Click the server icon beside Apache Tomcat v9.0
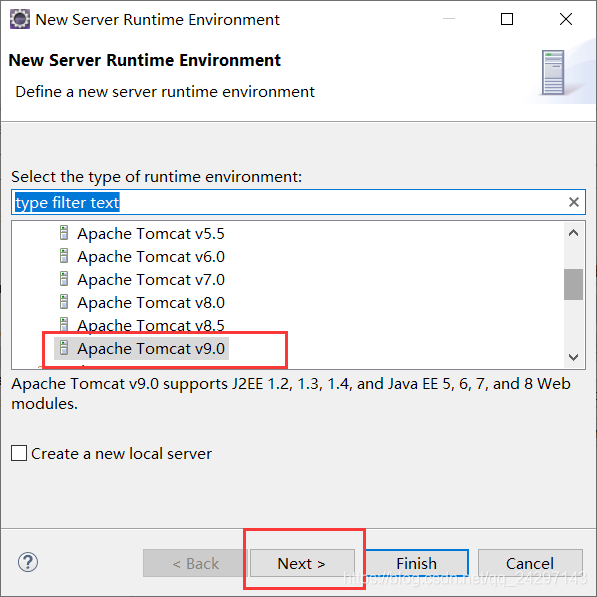The image size is (597, 597). pos(64,348)
